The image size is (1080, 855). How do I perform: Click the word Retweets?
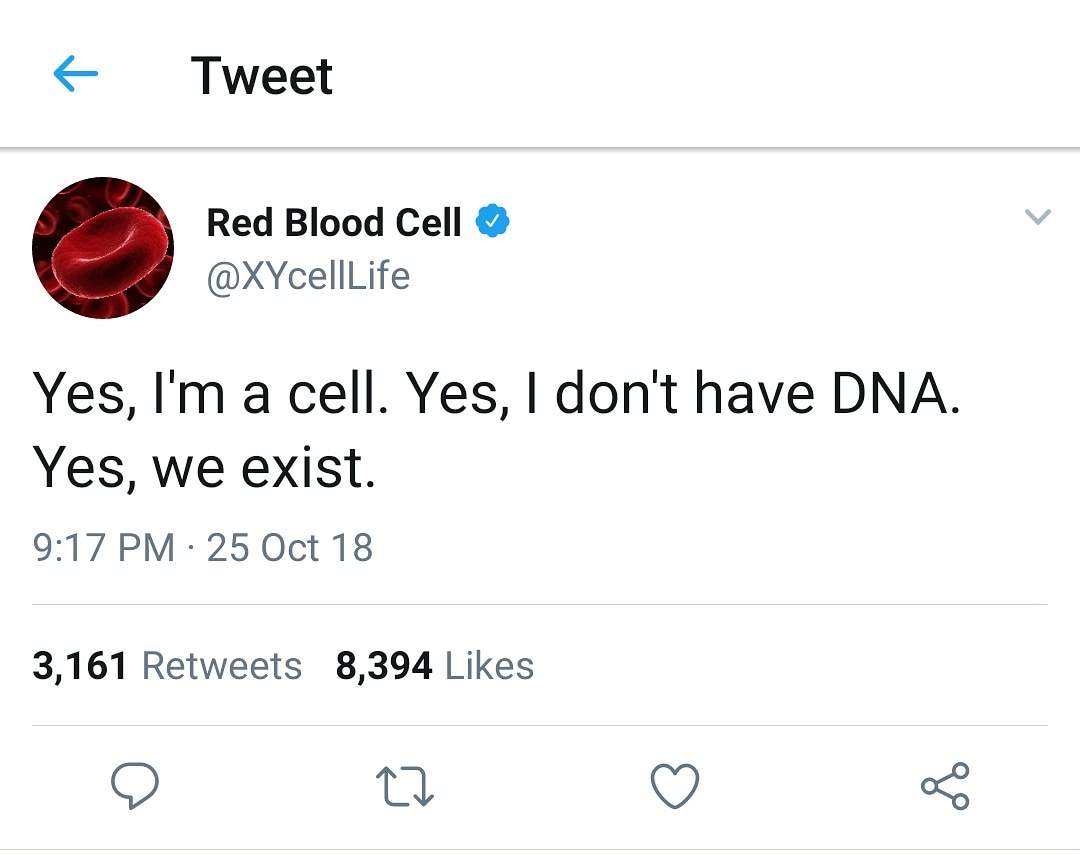[x=222, y=666]
